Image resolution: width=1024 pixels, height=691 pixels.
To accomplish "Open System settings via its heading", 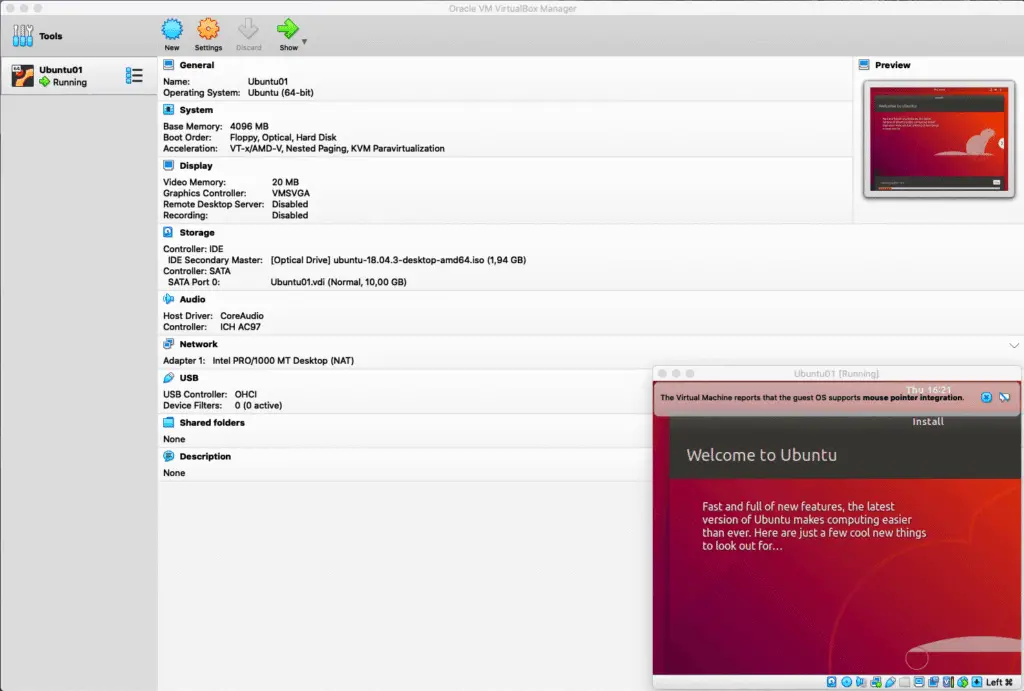I will coord(196,110).
